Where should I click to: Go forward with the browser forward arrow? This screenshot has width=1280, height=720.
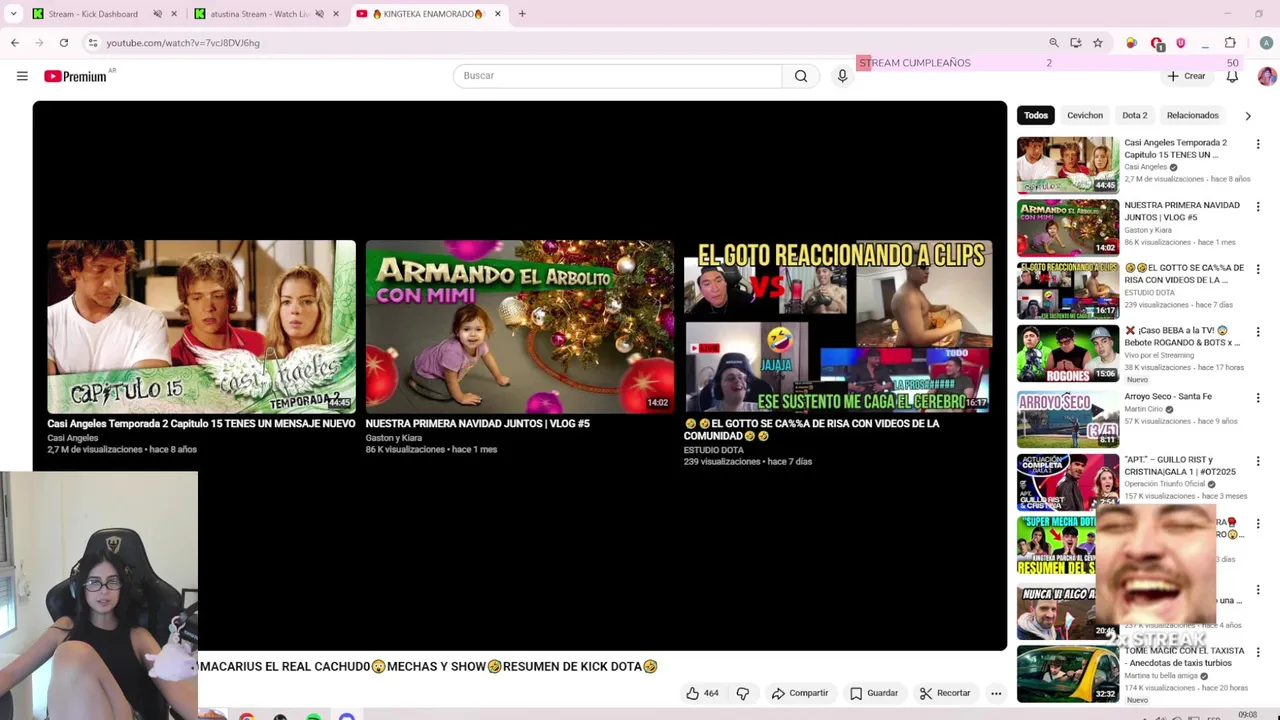(39, 43)
